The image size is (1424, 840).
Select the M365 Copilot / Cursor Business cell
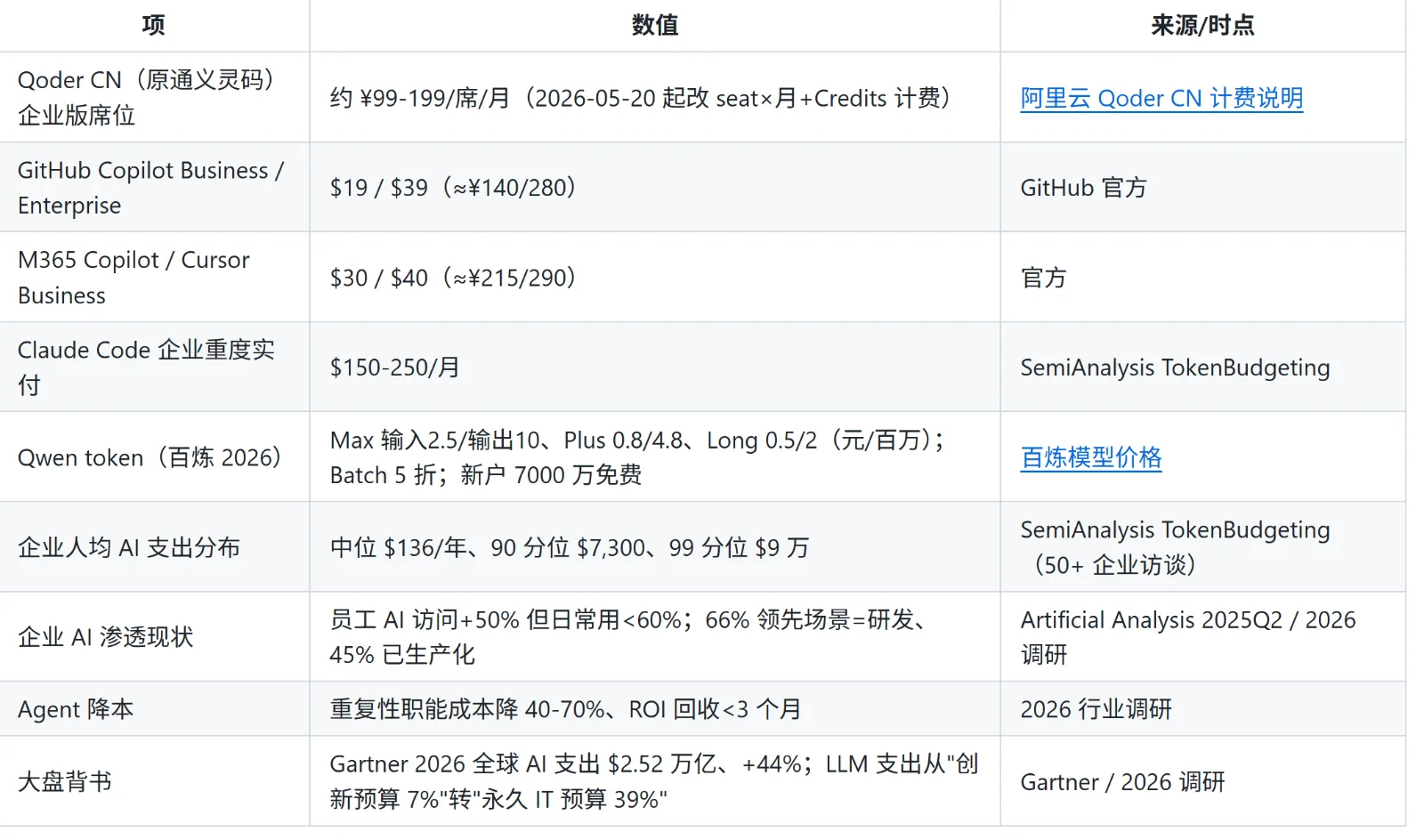click(155, 277)
